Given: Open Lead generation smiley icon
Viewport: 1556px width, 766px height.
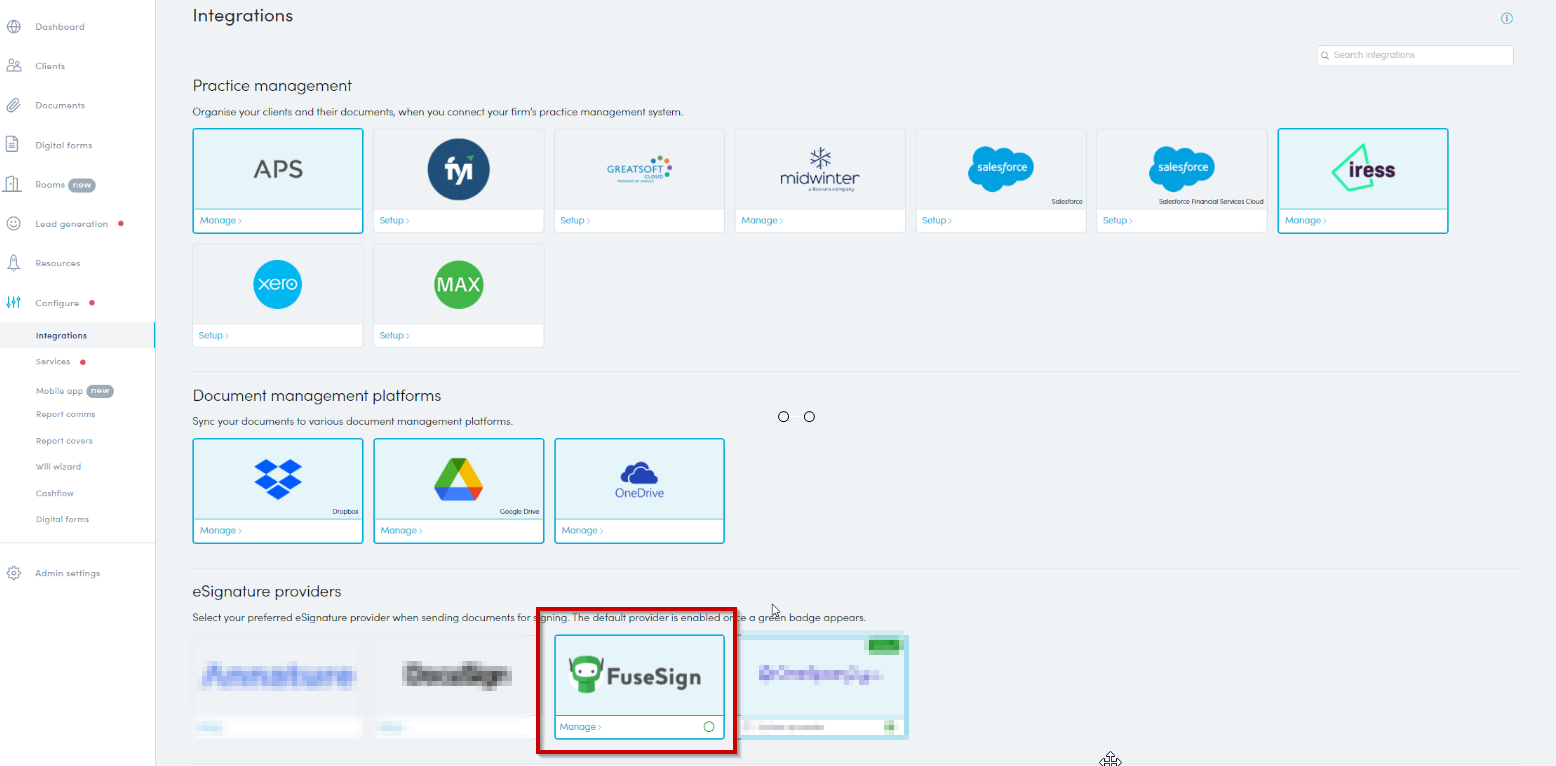Looking at the screenshot, I should (14, 224).
